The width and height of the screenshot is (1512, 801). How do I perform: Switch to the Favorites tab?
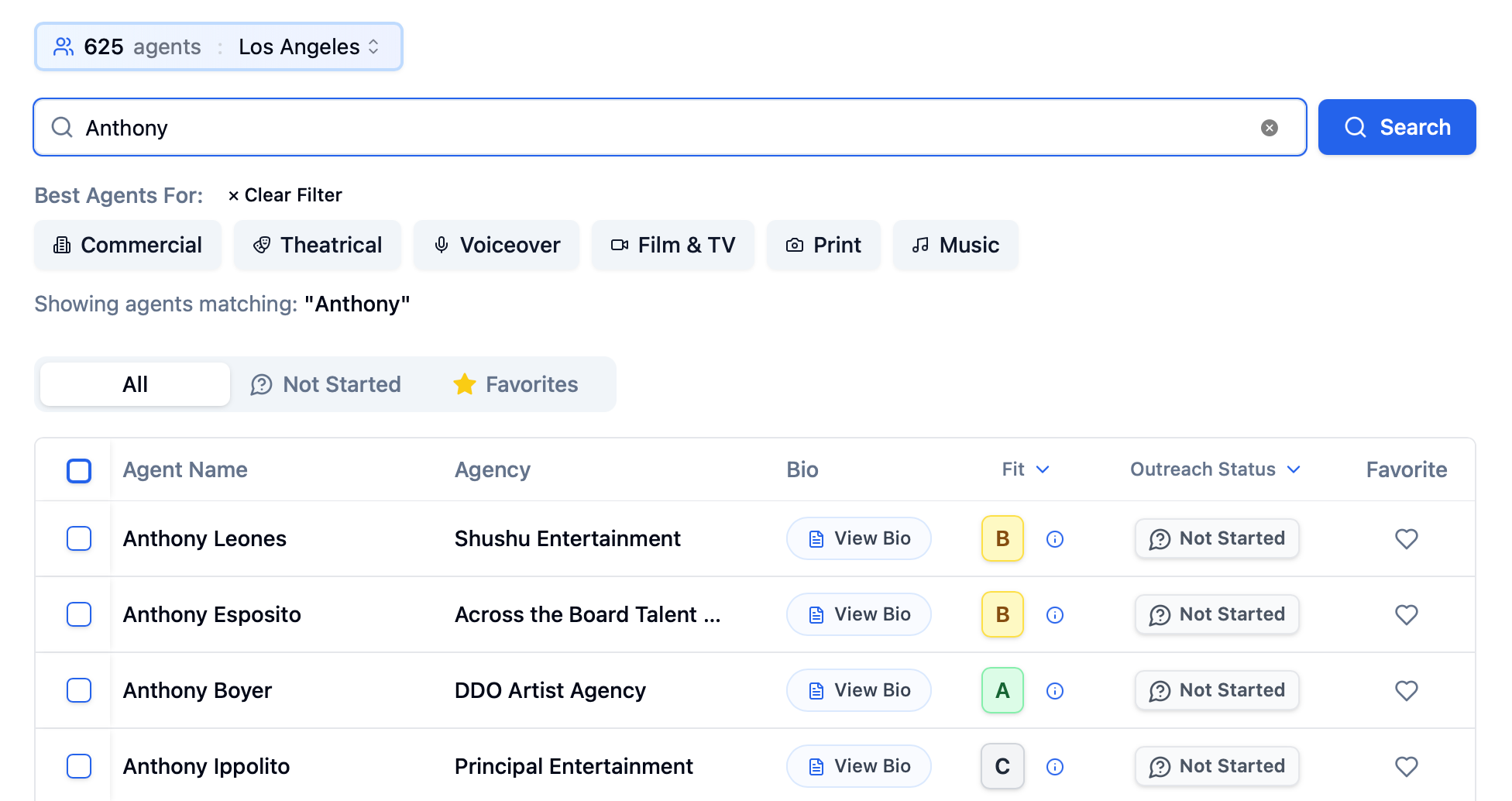[x=516, y=384]
